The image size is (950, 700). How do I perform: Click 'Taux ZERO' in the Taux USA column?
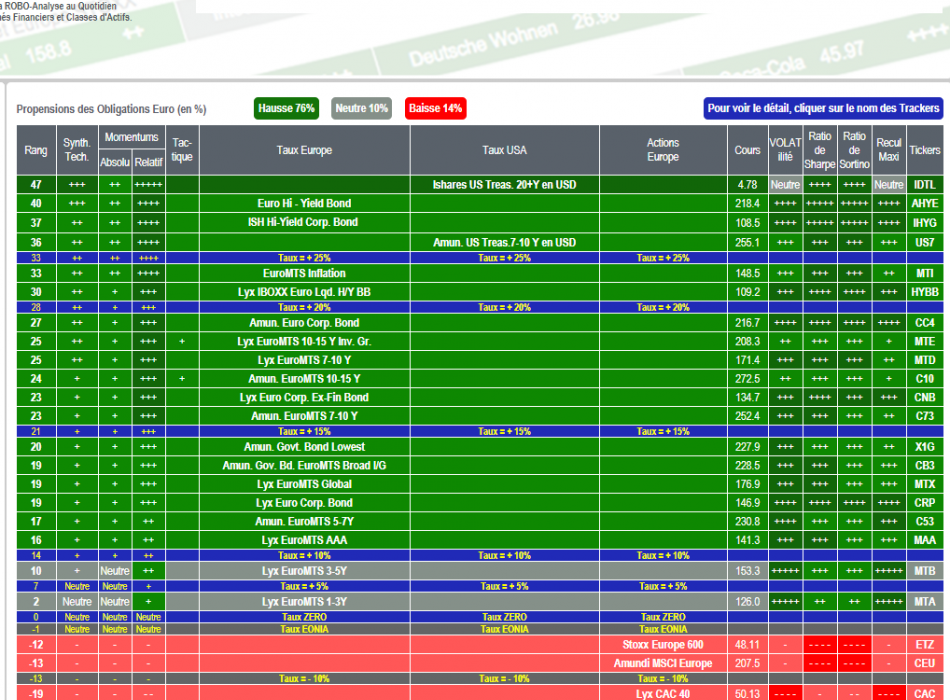[504, 617]
